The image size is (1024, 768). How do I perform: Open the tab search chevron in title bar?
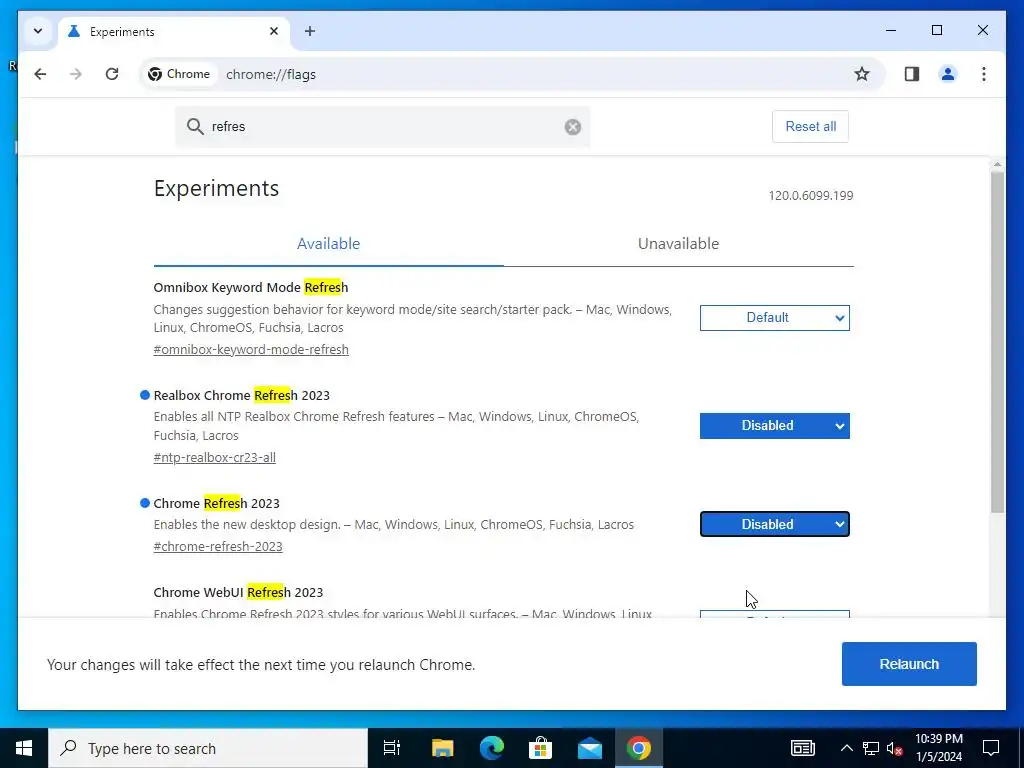[x=38, y=31]
